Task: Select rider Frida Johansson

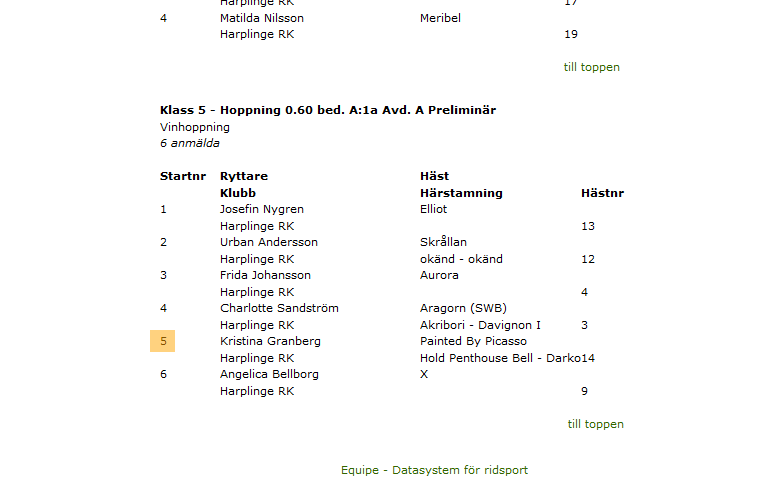Action: [x=265, y=275]
